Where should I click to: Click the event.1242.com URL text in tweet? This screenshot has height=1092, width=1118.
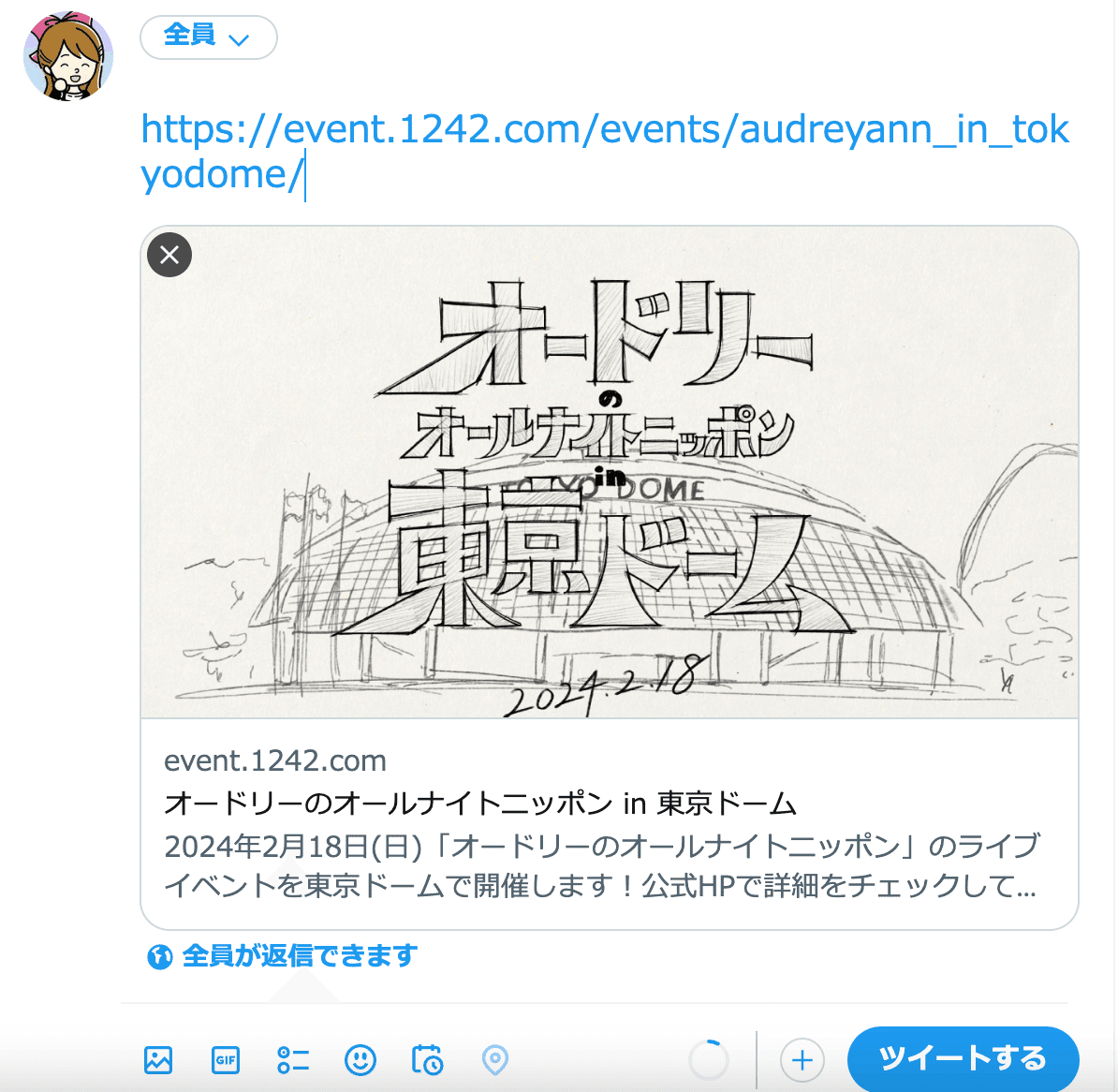(605, 151)
